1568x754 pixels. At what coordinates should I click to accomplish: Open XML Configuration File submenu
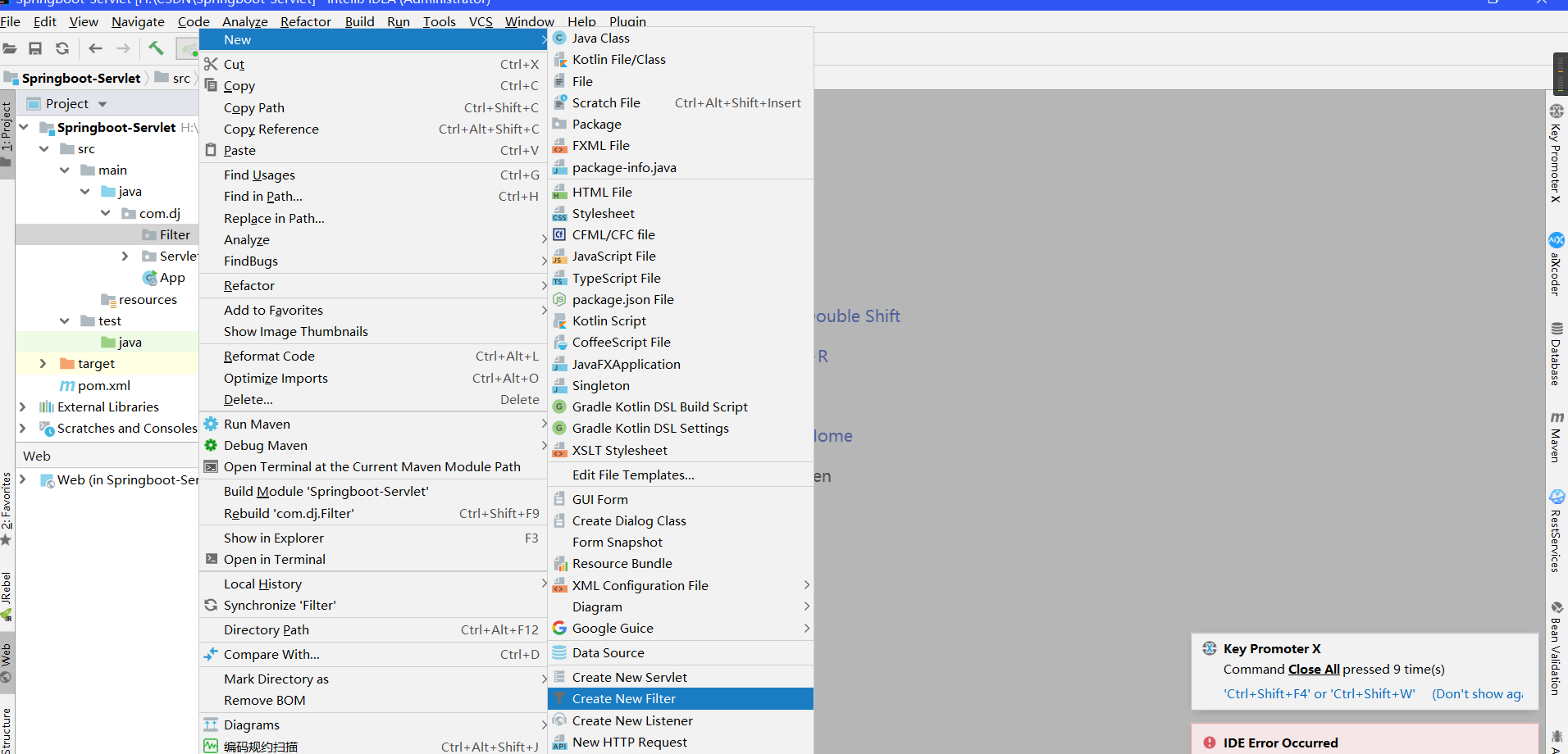681,585
